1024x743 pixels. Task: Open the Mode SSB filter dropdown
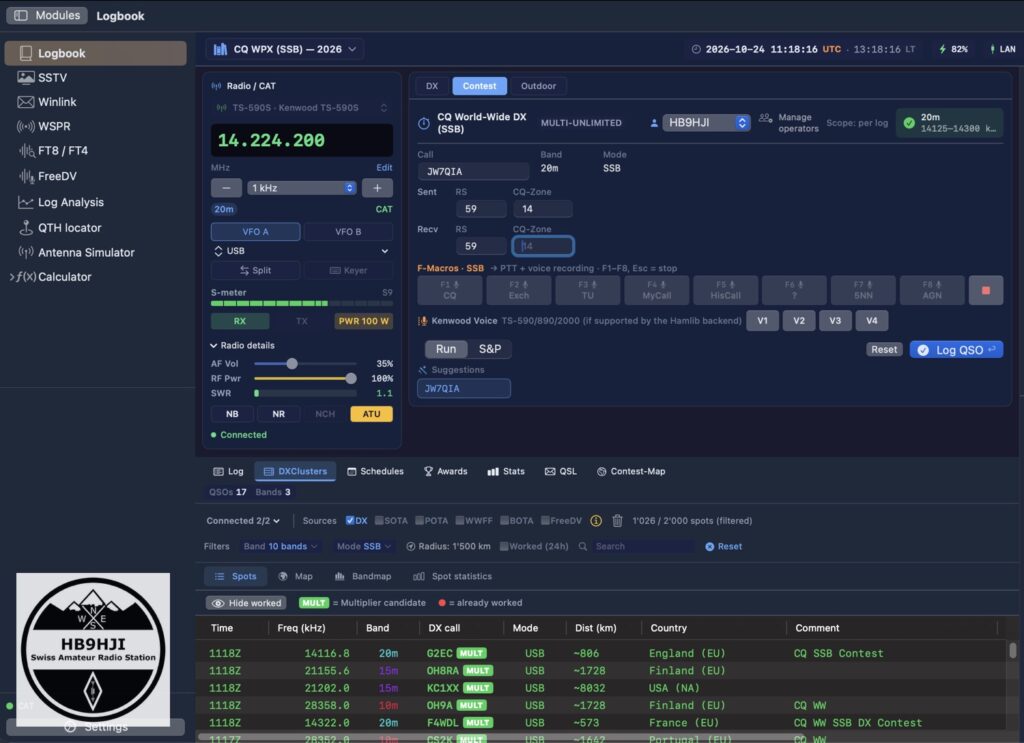pyautogui.click(x=364, y=546)
